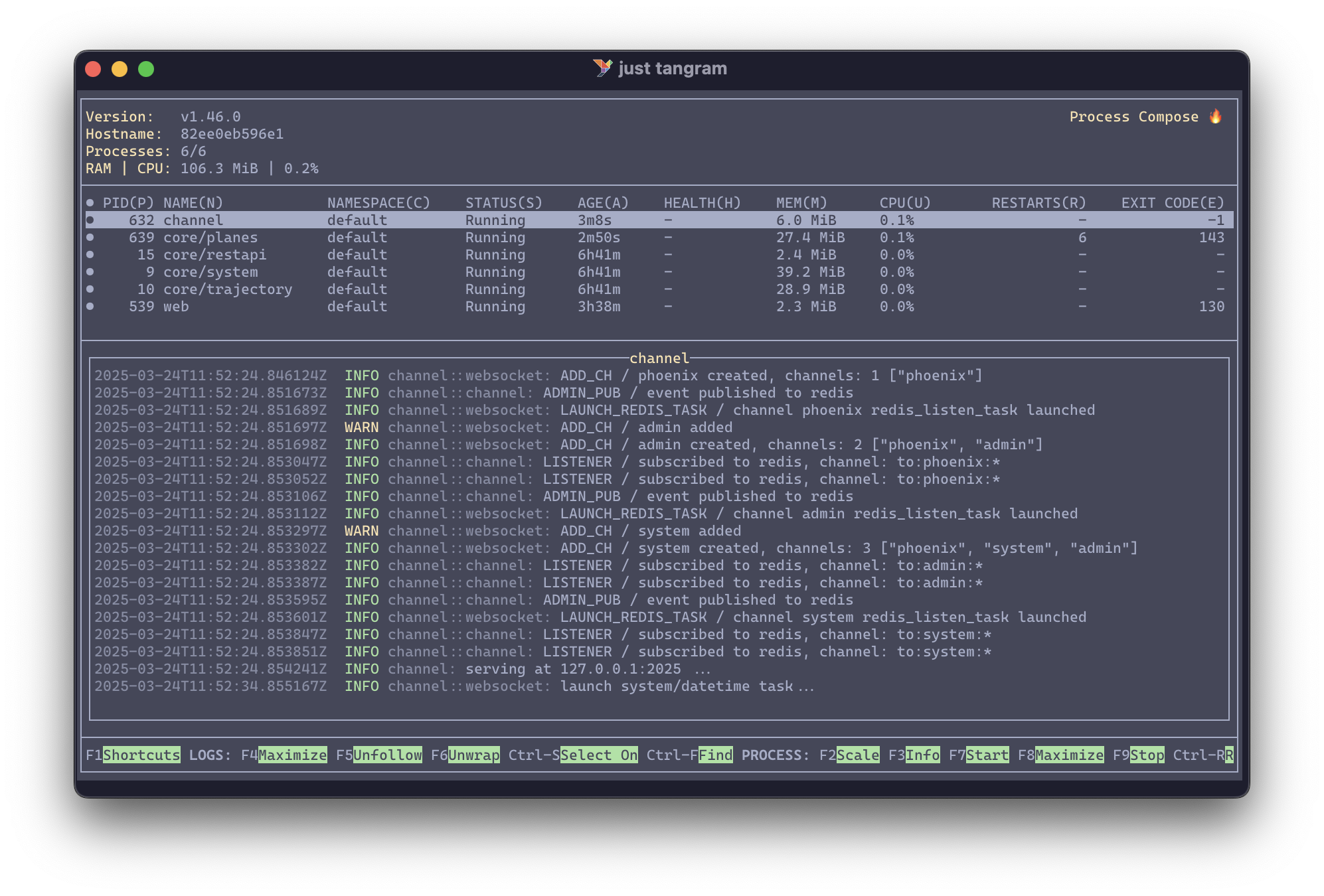Click WARN log line system added
This screenshot has height=896, width=1324.
(418, 530)
